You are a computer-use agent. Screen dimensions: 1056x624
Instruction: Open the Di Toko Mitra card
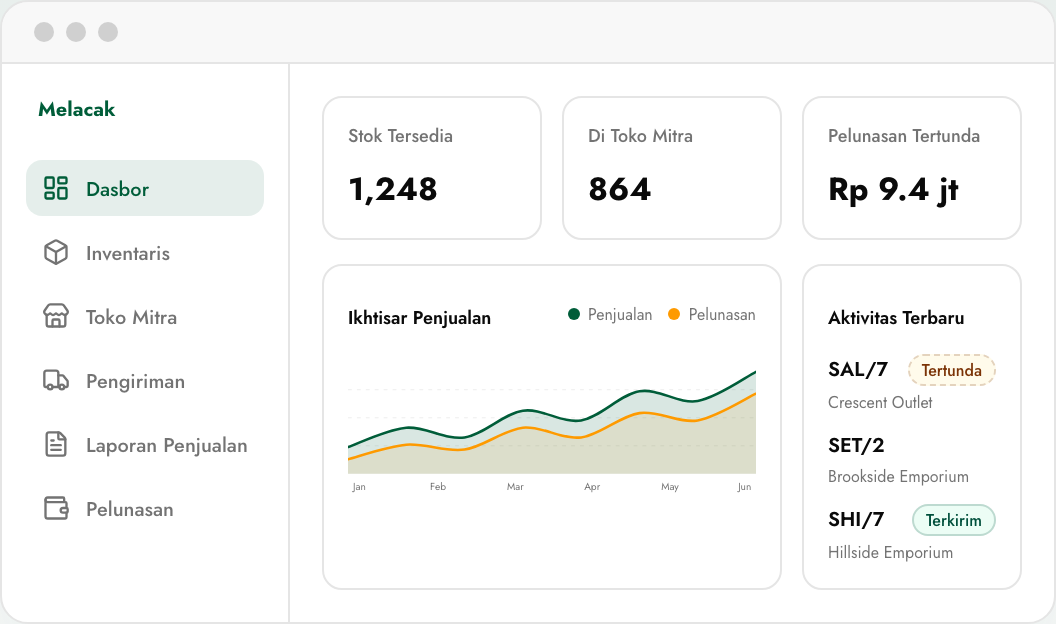[x=671, y=168]
